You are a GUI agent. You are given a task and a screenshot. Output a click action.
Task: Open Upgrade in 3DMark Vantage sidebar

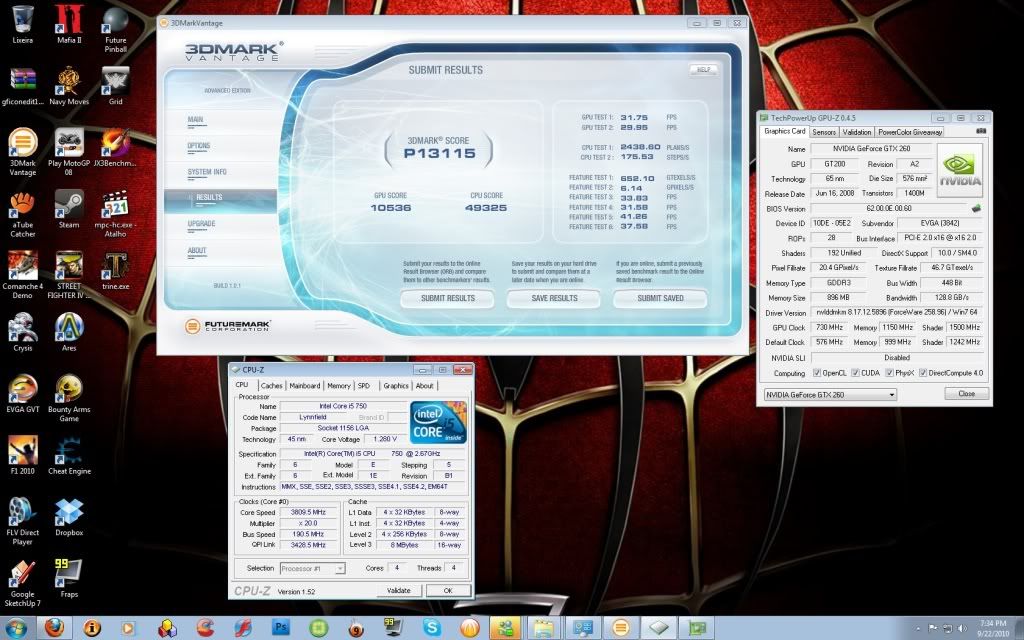click(x=201, y=224)
